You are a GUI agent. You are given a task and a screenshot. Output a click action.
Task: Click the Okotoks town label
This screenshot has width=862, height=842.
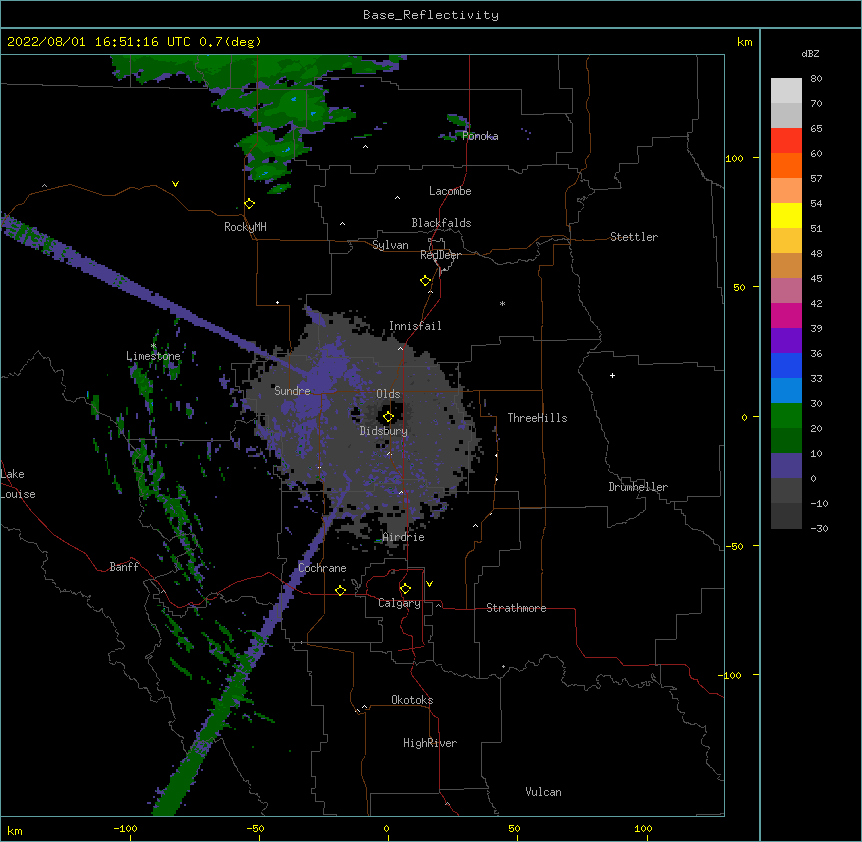pyautogui.click(x=412, y=700)
